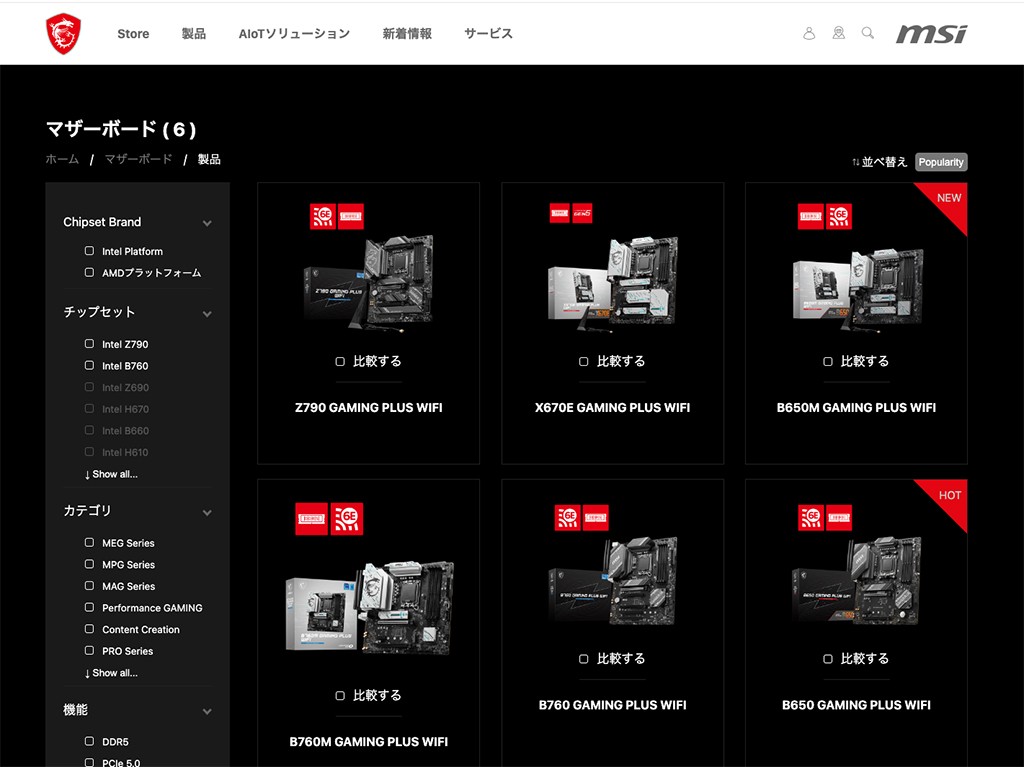Screen dimensions: 1024x767
Task: Check the Intel B760 chipset filter
Action: (x=89, y=365)
